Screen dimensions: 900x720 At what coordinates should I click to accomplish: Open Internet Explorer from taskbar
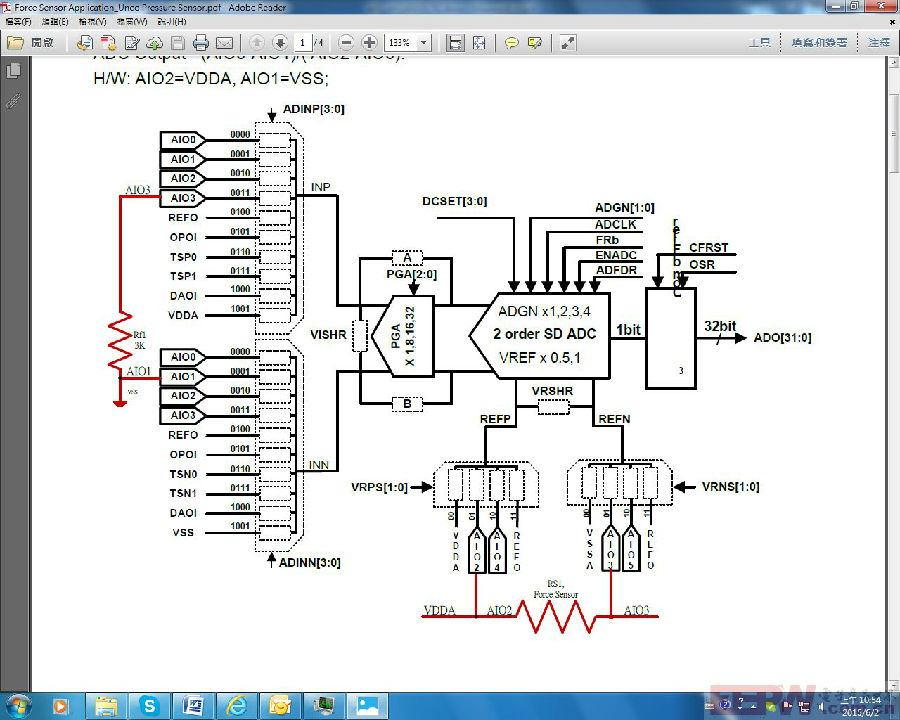tap(236, 706)
